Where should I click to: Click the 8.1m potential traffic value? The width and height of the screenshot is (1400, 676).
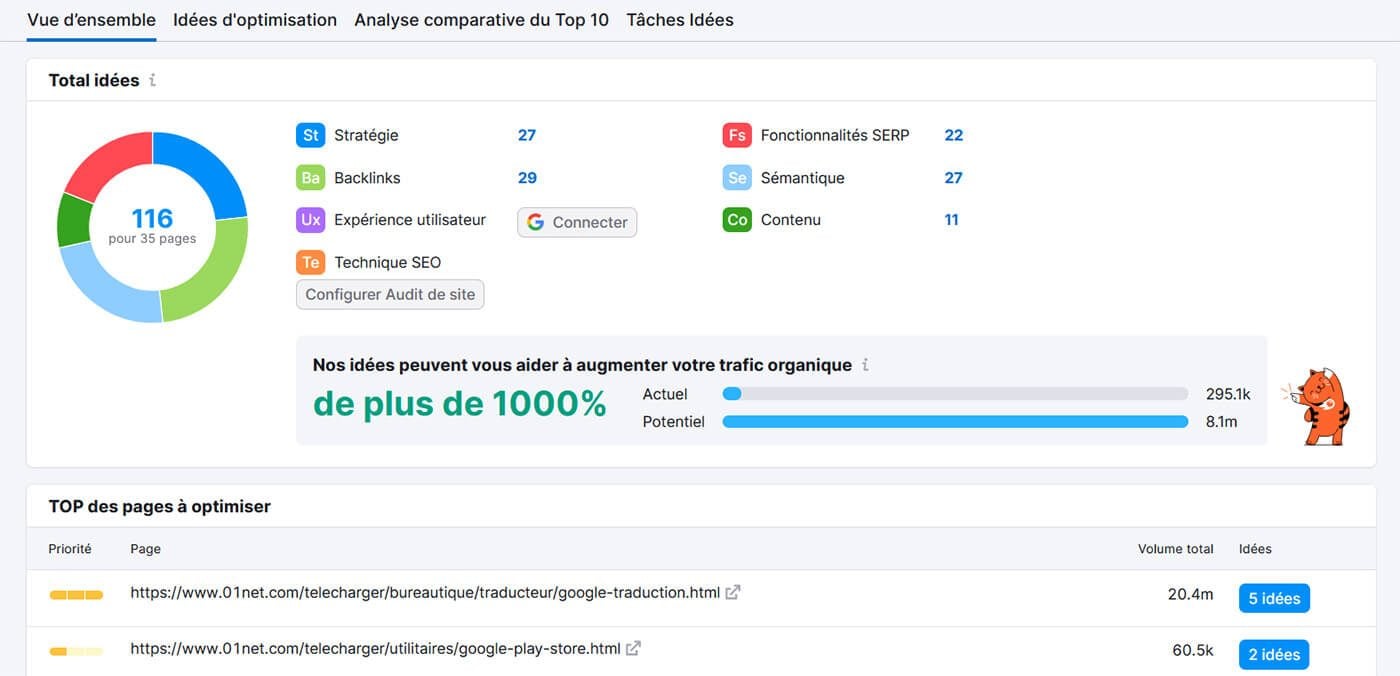(x=1221, y=422)
